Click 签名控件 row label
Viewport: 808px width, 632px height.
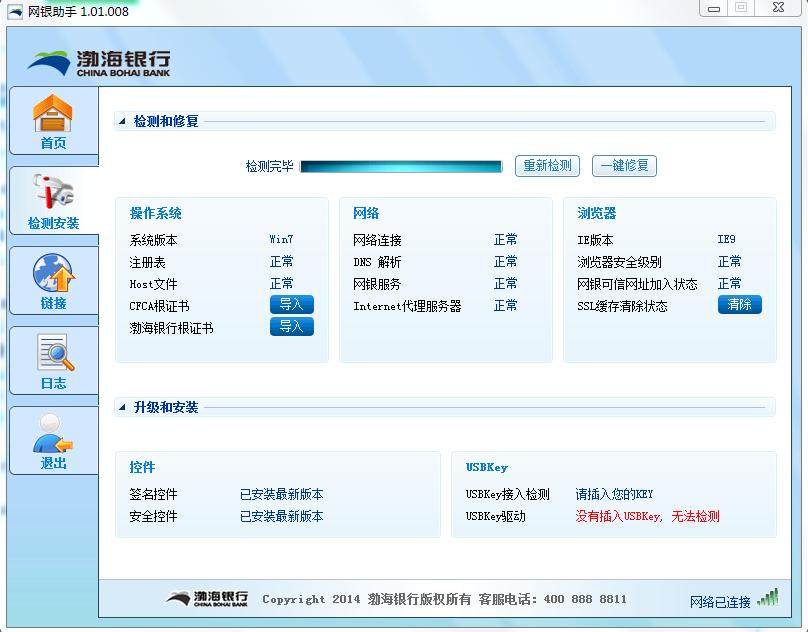click(153, 494)
